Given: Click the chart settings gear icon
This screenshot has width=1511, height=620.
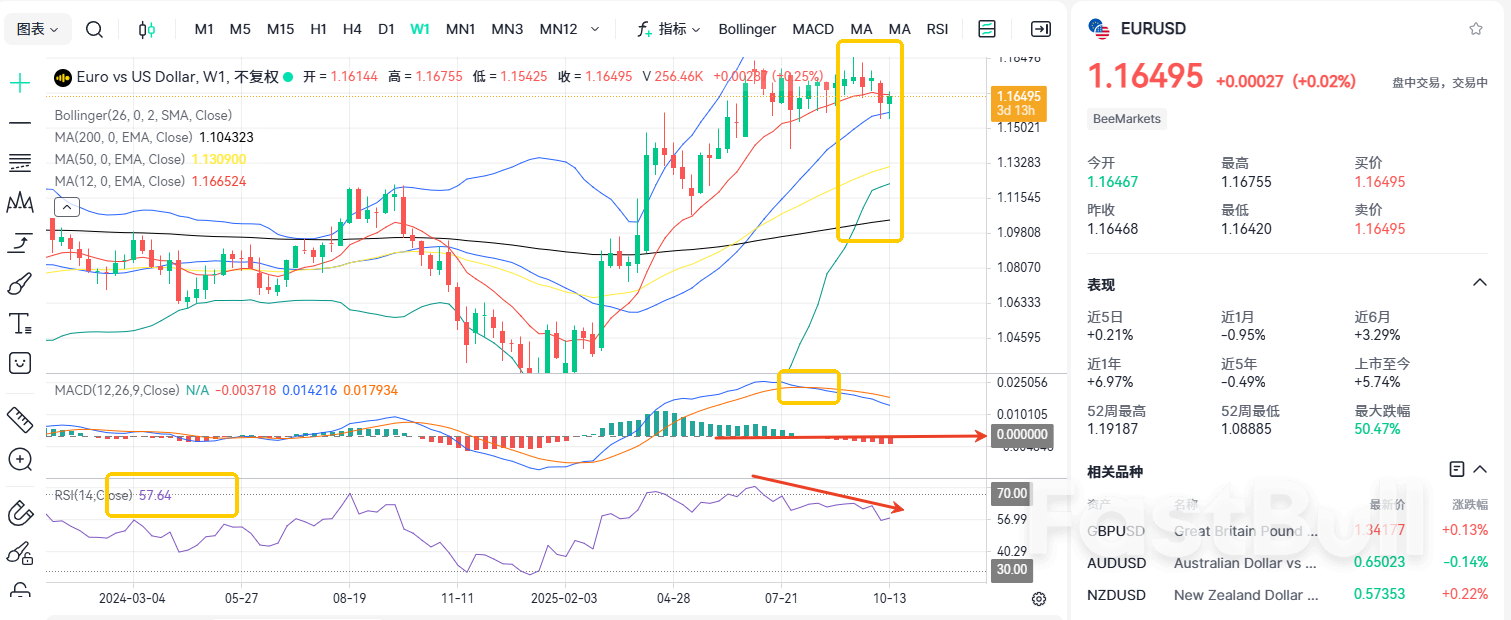Looking at the screenshot, I should click(x=1039, y=599).
